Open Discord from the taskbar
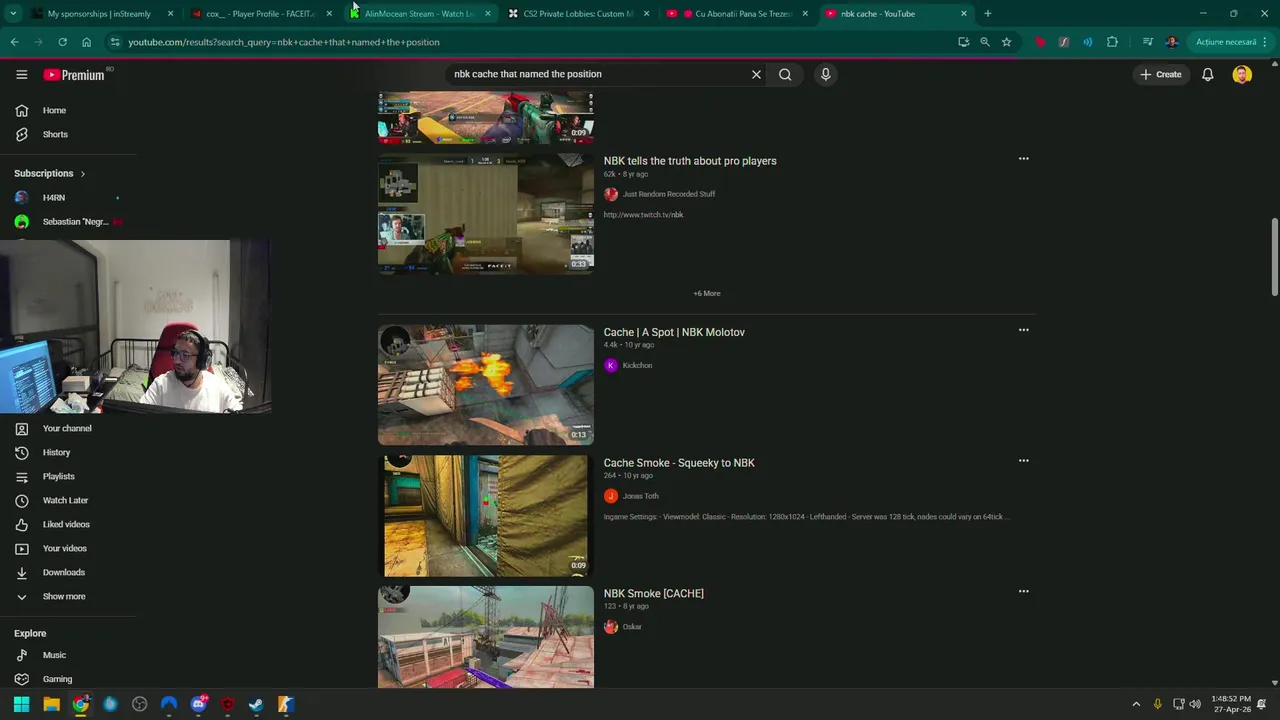This screenshot has width=1280, height=720. (198, 704)
